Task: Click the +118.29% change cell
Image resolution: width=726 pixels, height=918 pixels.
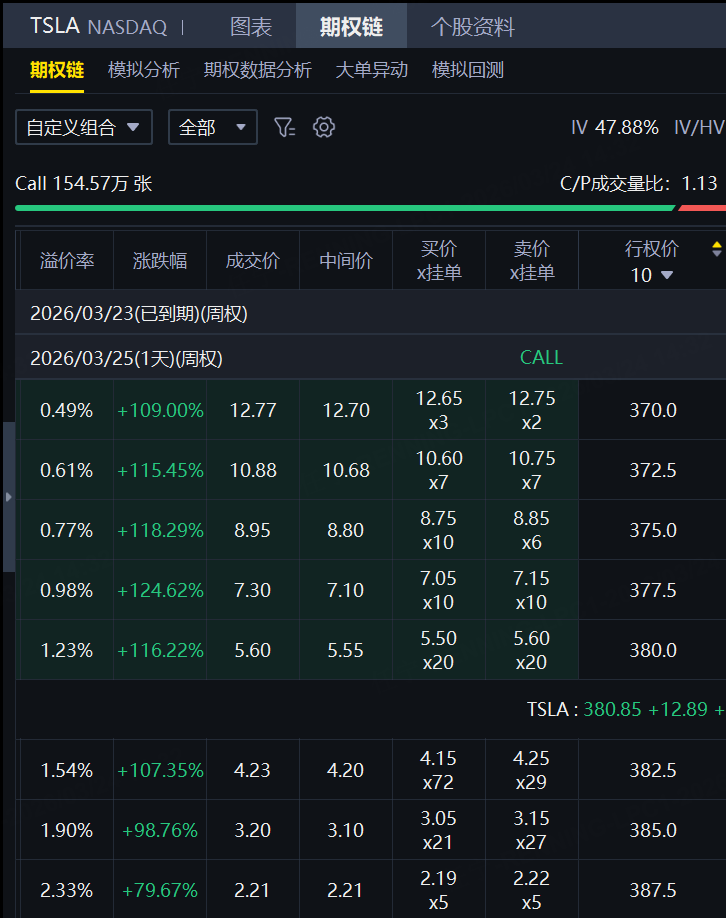Action: (x=160, y=530)
